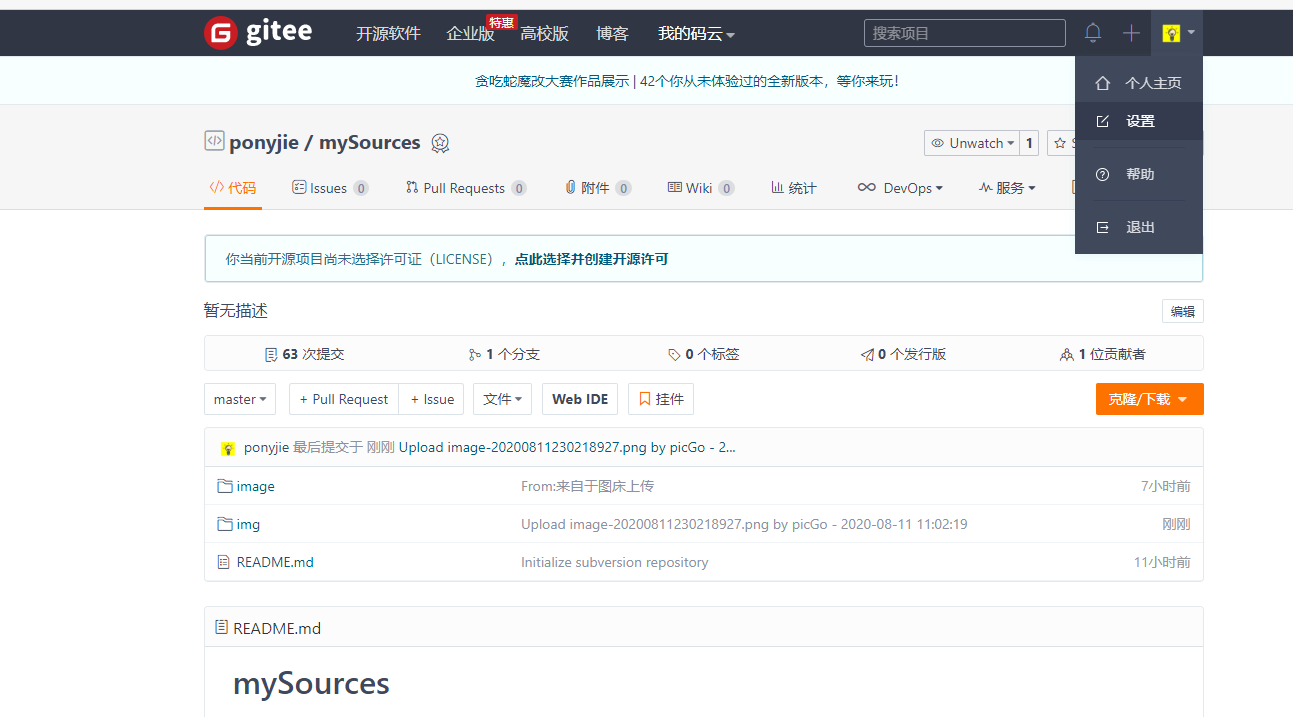The image size is (1293, 717).
Task: Click the watchers count 1
Action: [x=1029, y=143]
